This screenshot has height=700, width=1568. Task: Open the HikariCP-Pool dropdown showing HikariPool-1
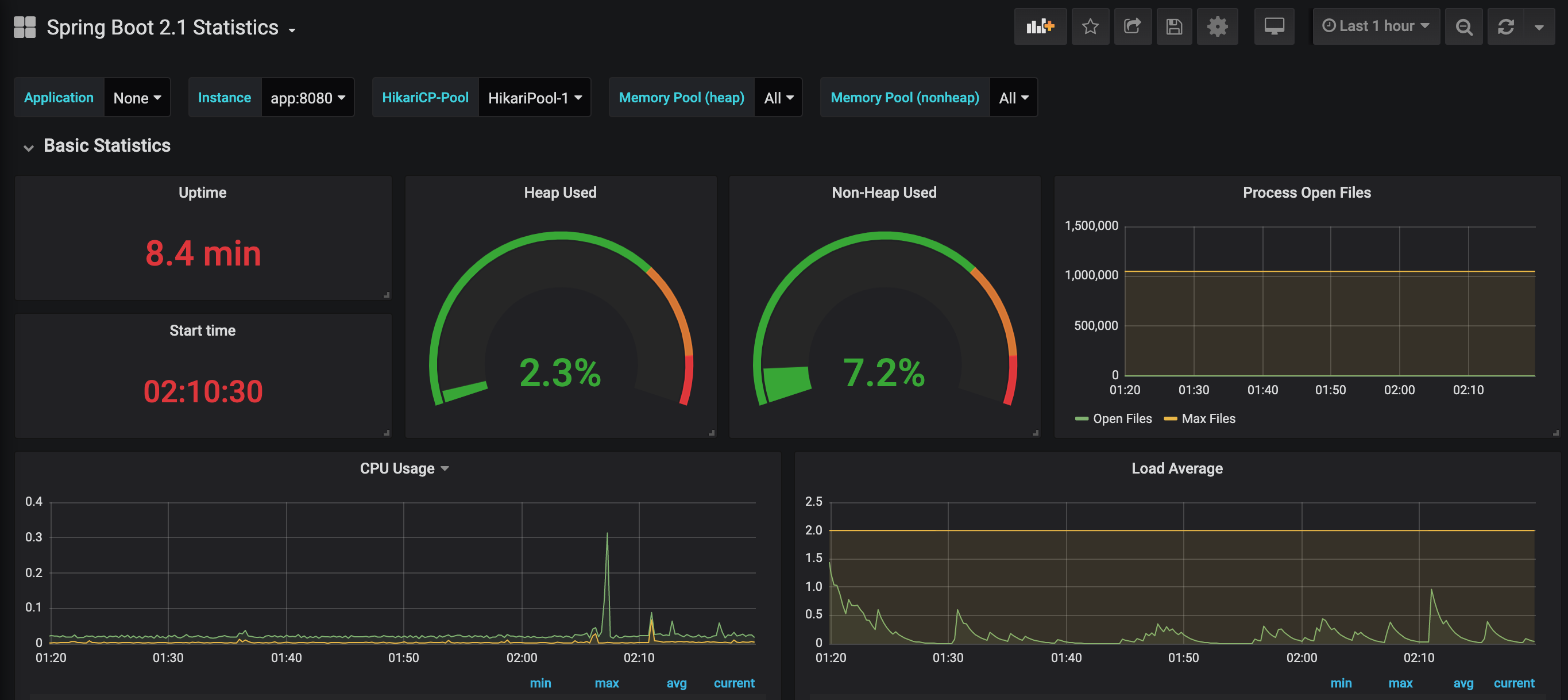coord(534,98)
